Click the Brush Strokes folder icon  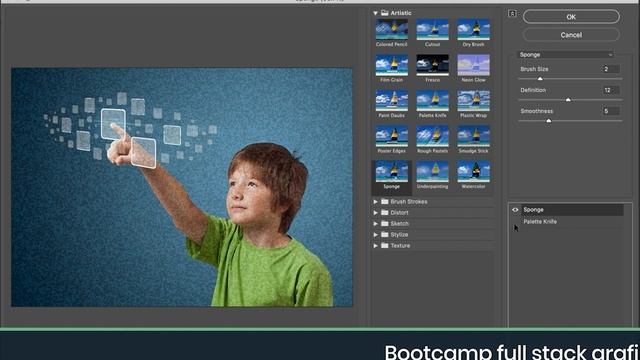tap(384, 202)
